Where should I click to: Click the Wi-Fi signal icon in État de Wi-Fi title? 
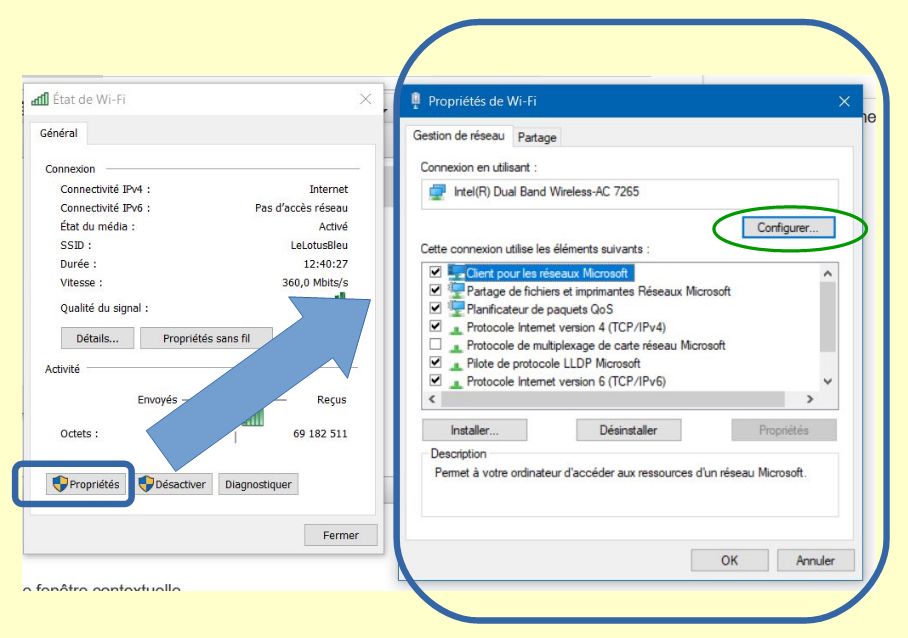tap(40, 99)
